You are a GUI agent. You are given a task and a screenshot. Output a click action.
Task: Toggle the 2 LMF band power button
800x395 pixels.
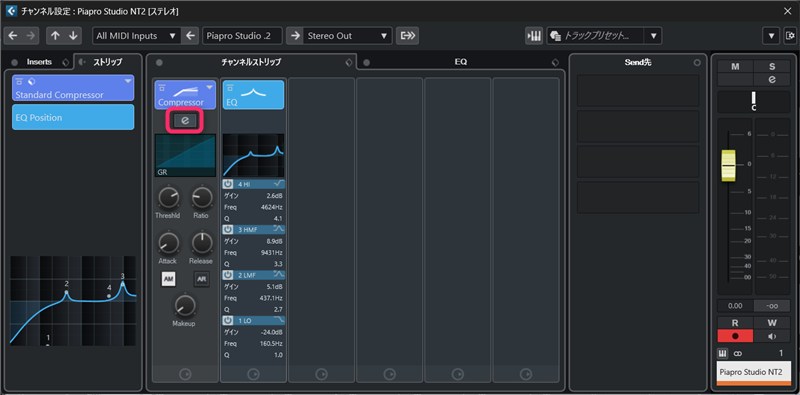[x=228, y=275]
